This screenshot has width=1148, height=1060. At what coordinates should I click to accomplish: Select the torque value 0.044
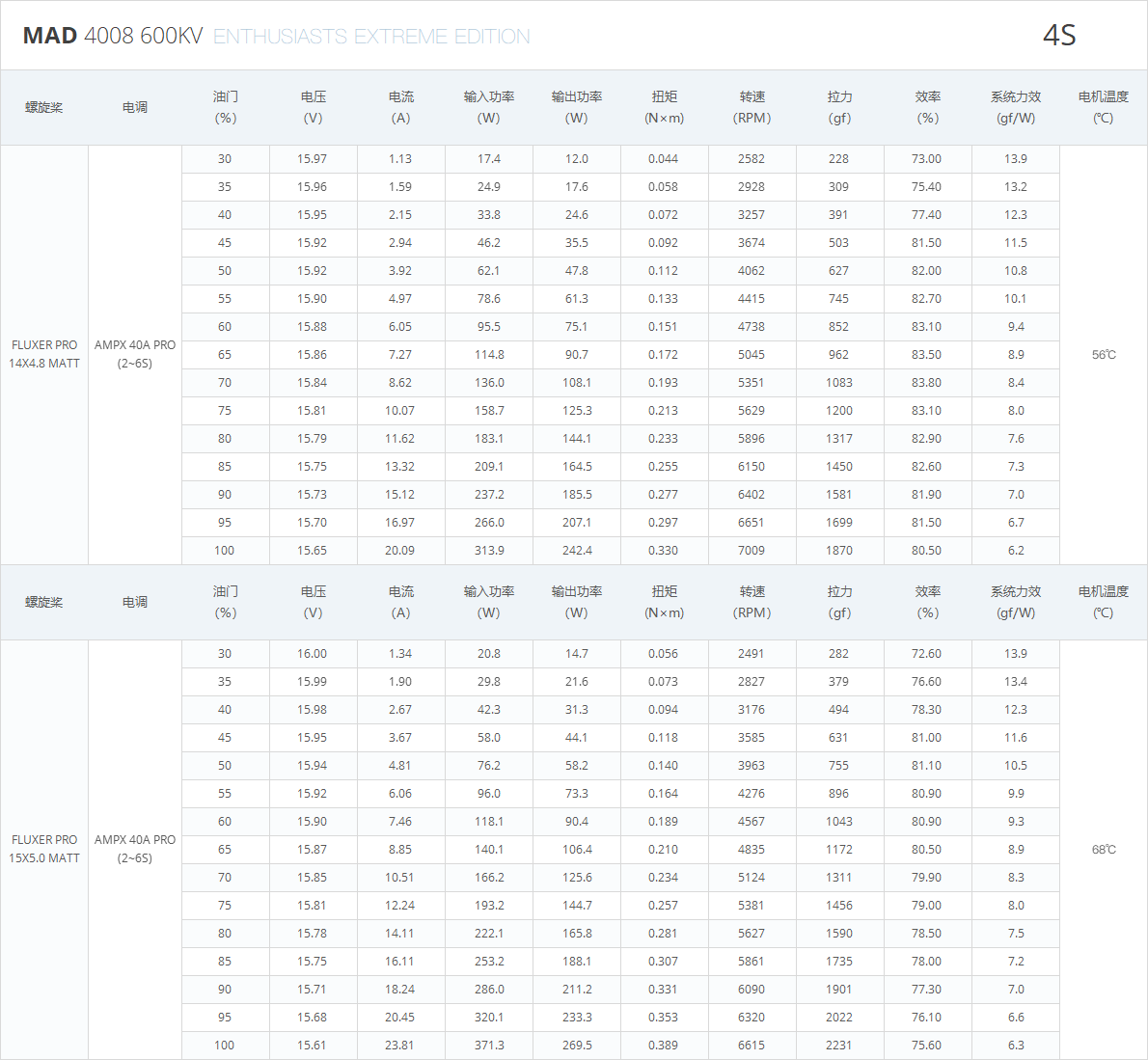click(664, 159)
